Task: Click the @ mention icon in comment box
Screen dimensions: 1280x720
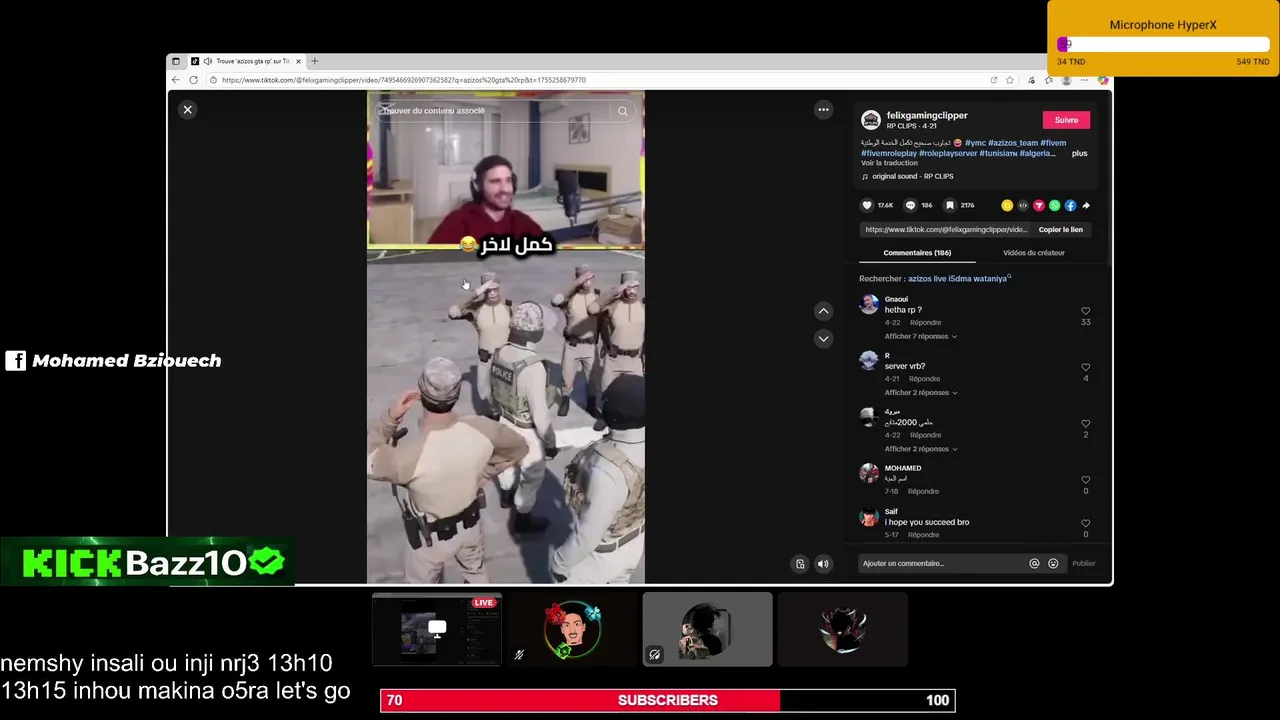Action: [x=1034, y=564]
